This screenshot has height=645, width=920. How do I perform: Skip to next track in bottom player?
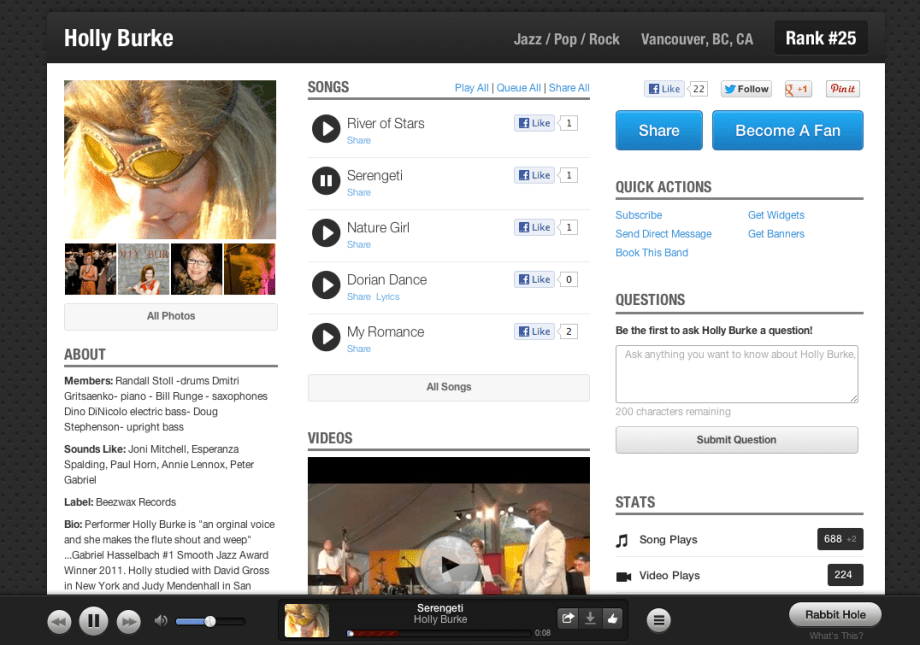pos(128,622)
